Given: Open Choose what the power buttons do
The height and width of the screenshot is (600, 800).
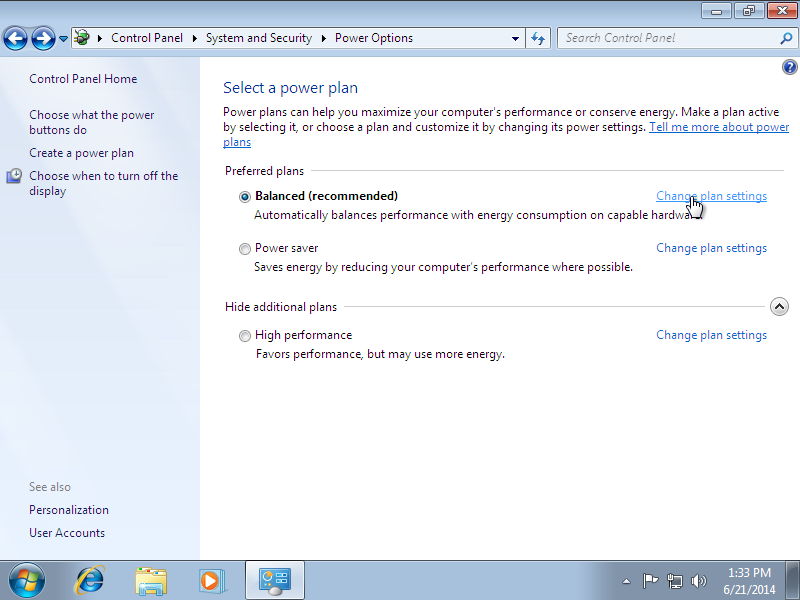Looking at the screenshot, I should coord(92,122).
